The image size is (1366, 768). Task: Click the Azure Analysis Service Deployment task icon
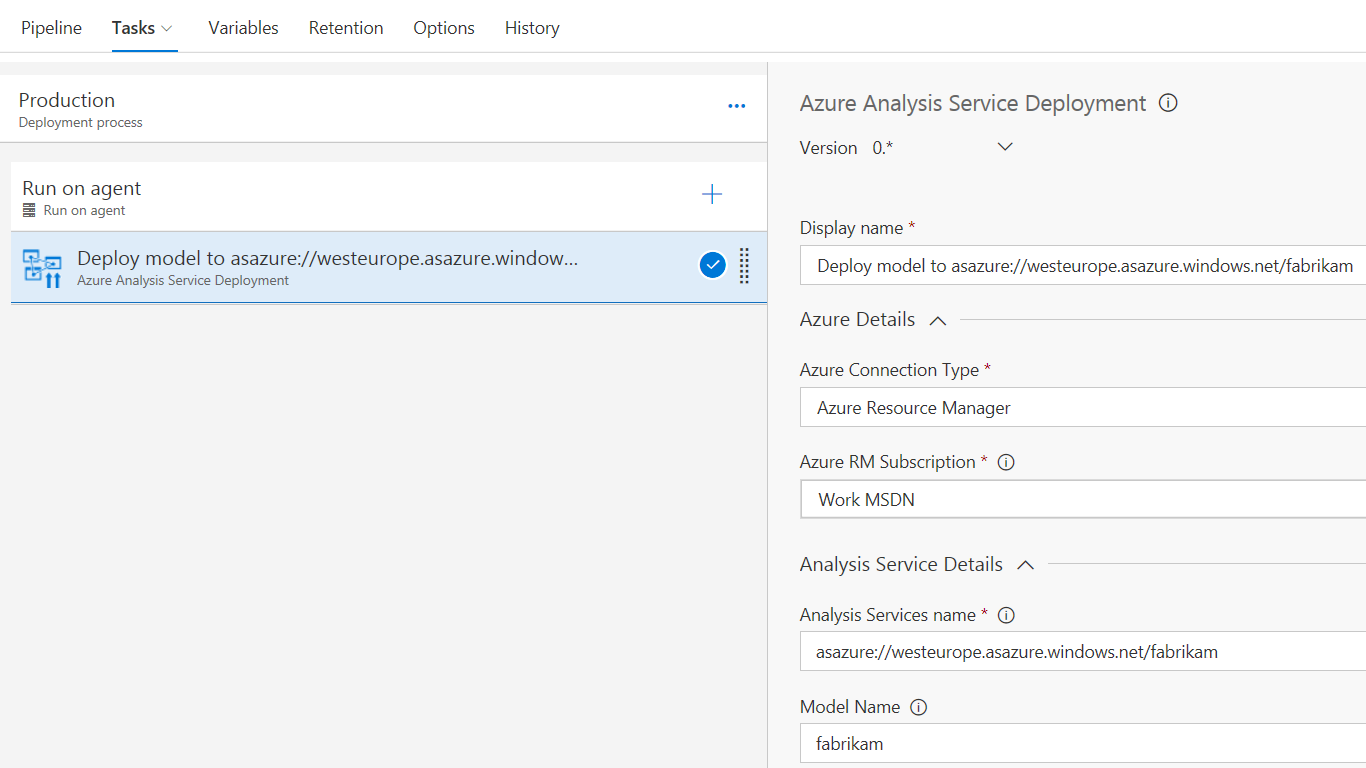pyautogui.click(x=42, y=268)
